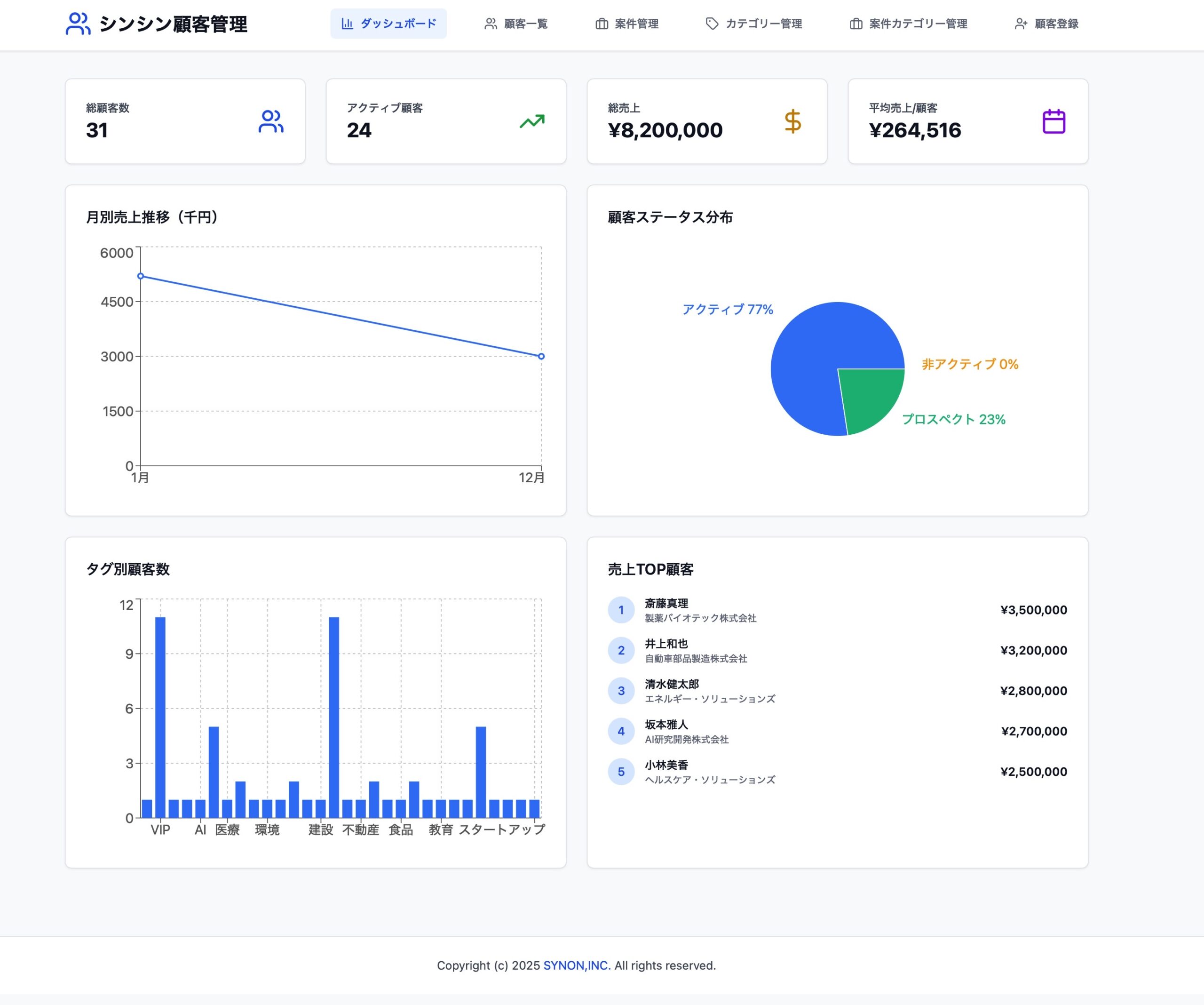Select 小林美香 in top customers list
Viewport: 1204px width, 1005px height.
[666, 765]
